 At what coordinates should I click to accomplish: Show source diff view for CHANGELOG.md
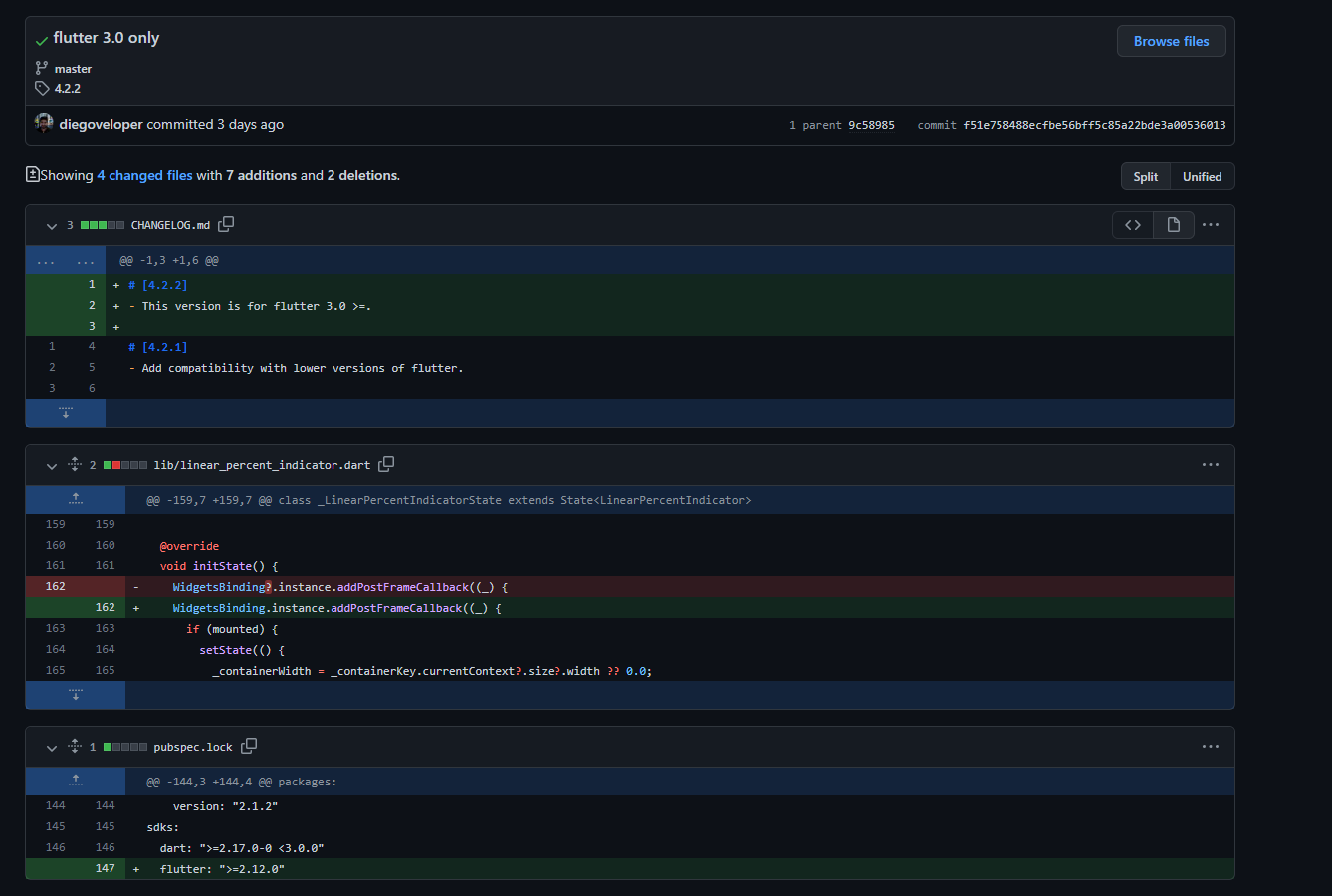click(x=1133, y=225)
